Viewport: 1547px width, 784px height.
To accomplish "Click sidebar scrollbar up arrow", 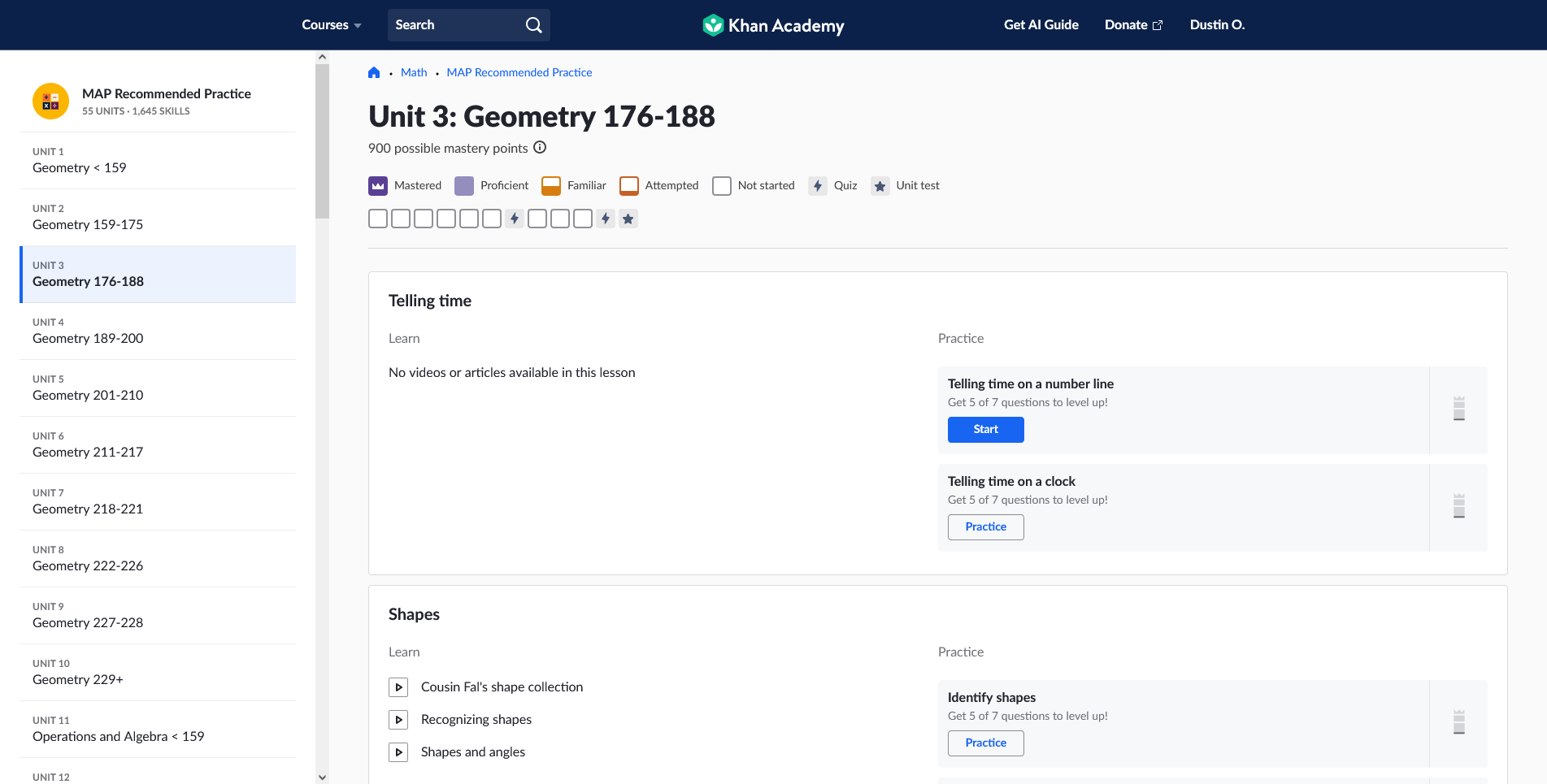I will 322,57.
